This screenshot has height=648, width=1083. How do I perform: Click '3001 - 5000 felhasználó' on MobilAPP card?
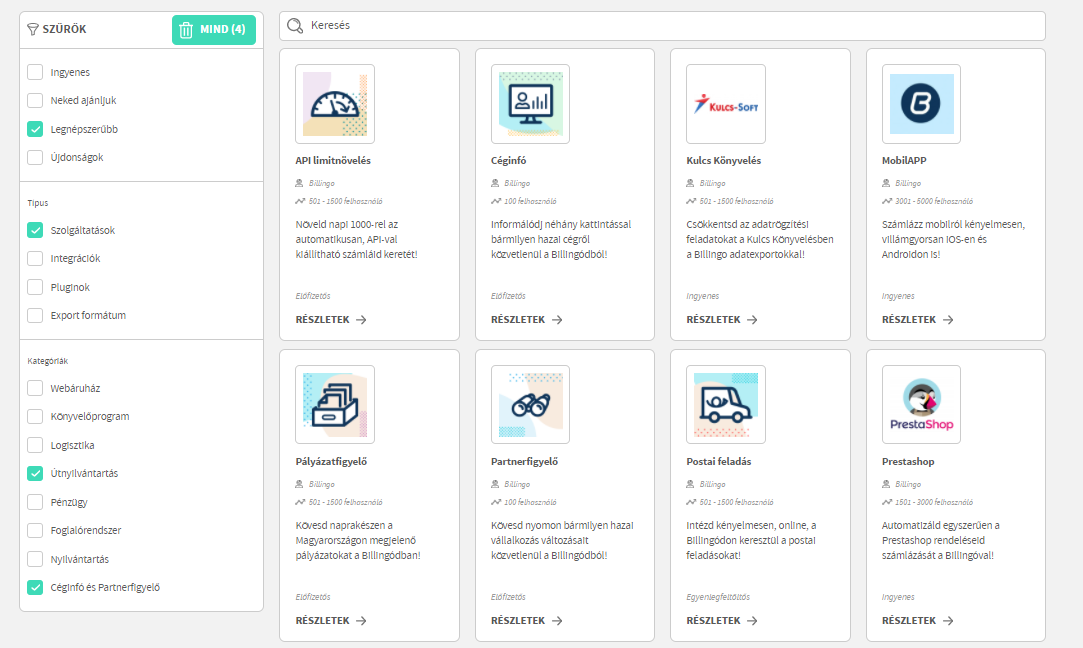(934, 201)
